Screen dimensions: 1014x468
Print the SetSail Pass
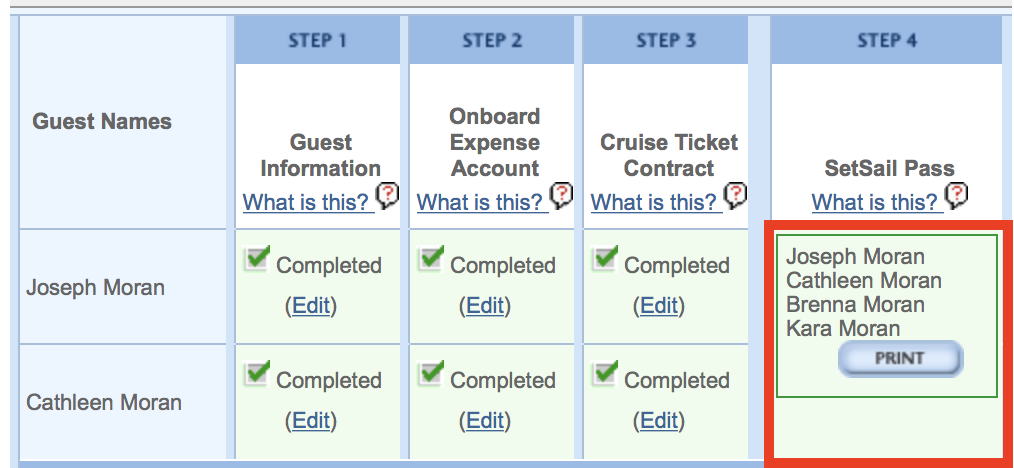click(x=900, y=358)
